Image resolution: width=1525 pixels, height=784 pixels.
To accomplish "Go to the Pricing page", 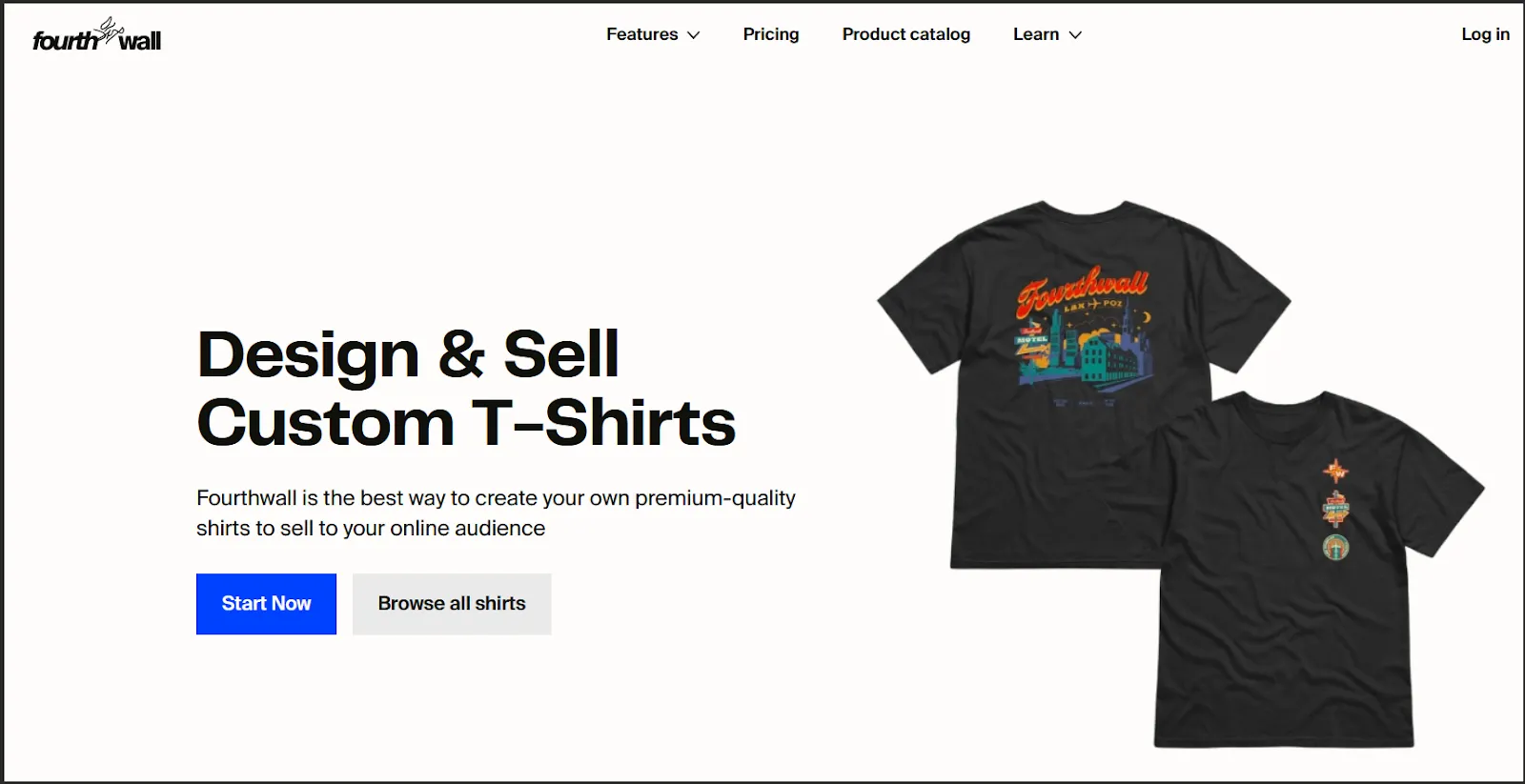I will [x=770, y=34].
